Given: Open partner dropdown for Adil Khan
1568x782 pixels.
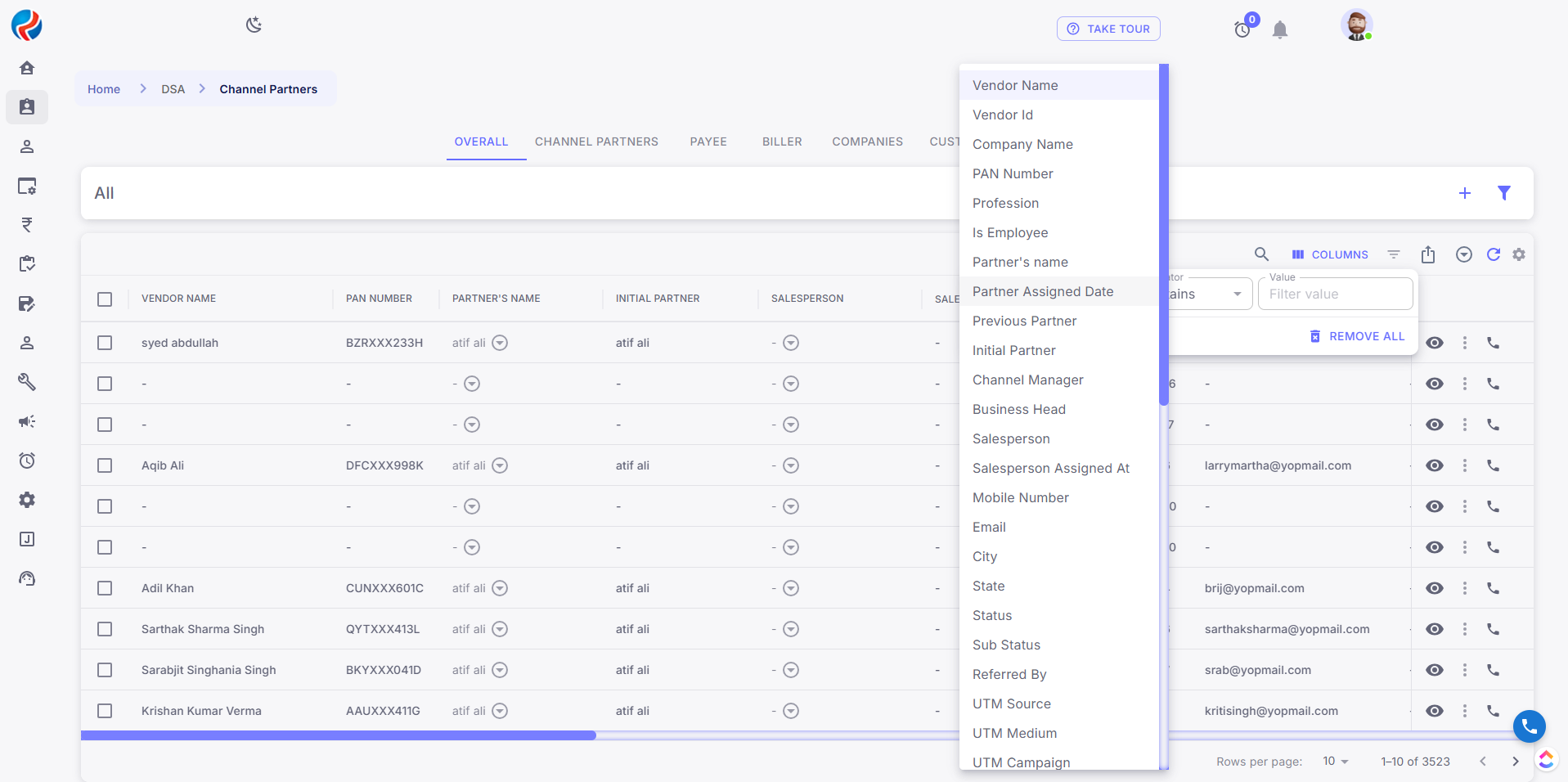Looking at the screenshot, I should [500, 588].
